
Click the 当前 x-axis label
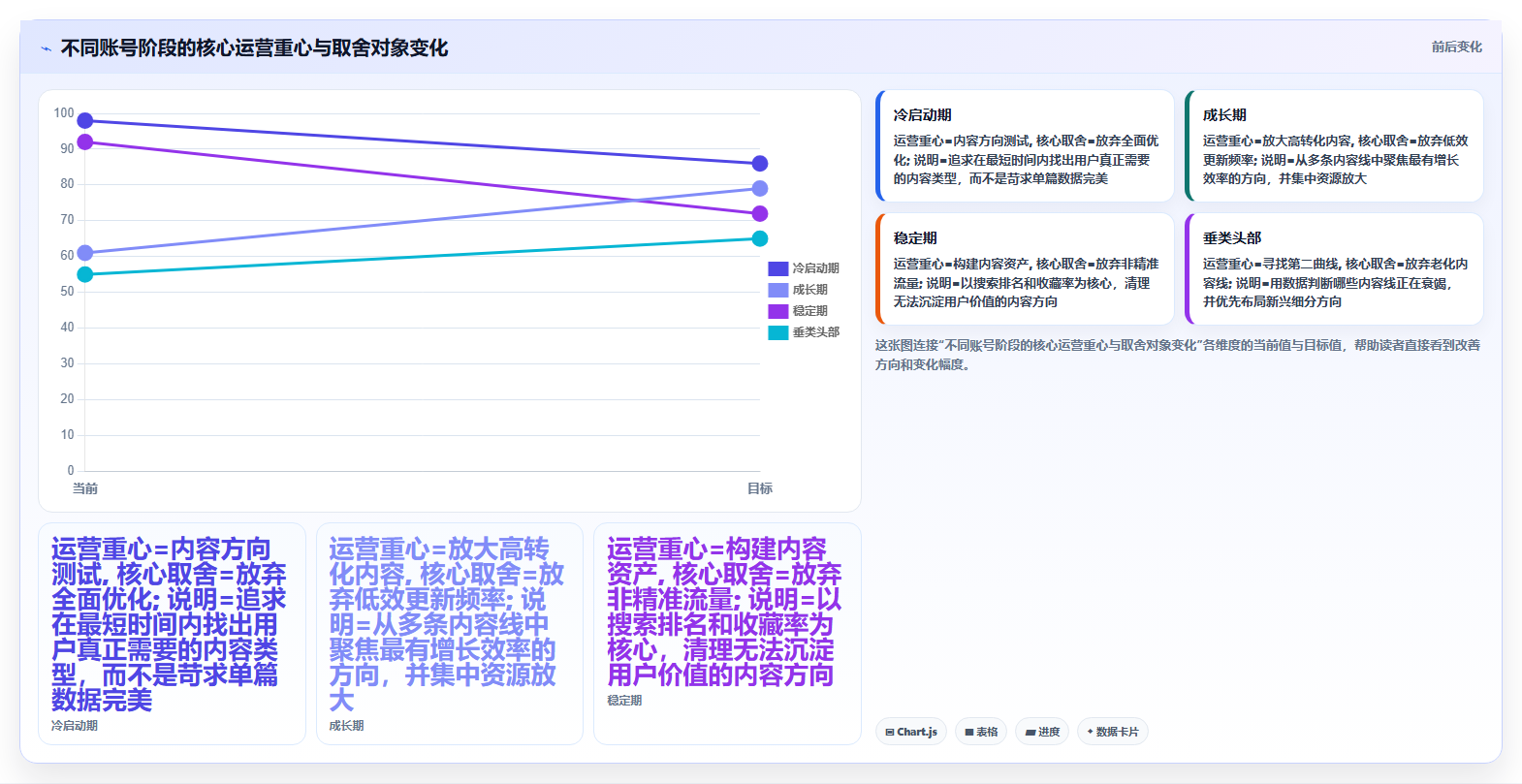click(85, 488)
